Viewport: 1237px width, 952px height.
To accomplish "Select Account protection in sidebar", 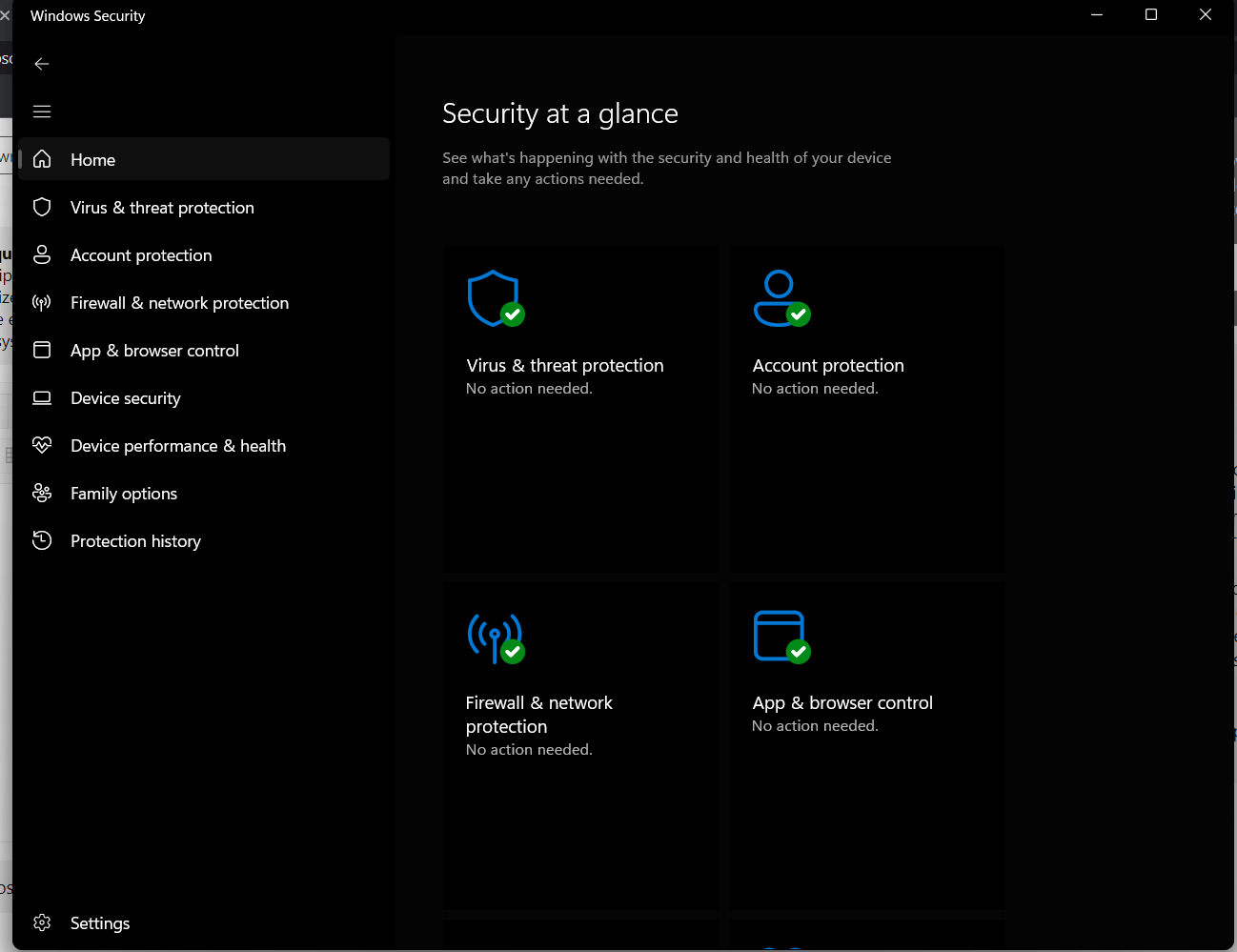I will (x=204, y=254).
